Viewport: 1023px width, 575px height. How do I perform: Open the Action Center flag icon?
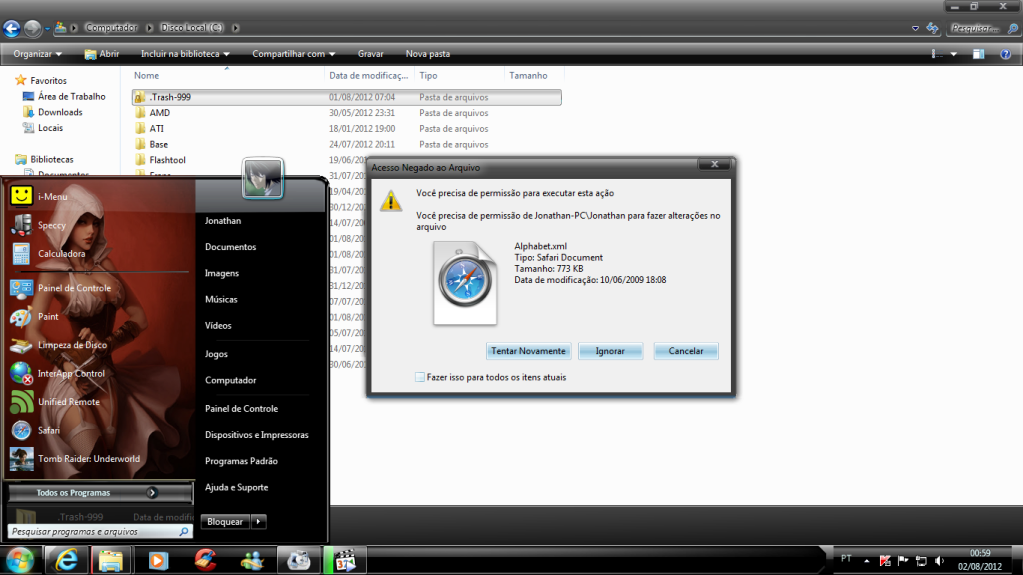click(903, 561)
